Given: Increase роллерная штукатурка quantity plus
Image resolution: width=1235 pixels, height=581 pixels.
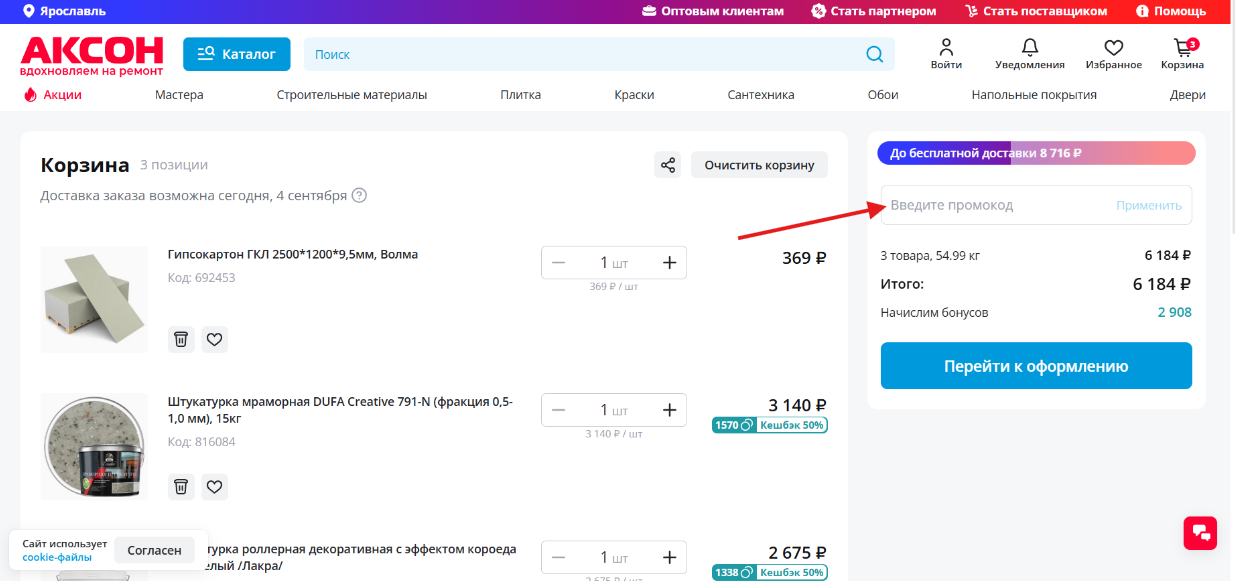Looking at the screenshot, I should coord(670,557).
